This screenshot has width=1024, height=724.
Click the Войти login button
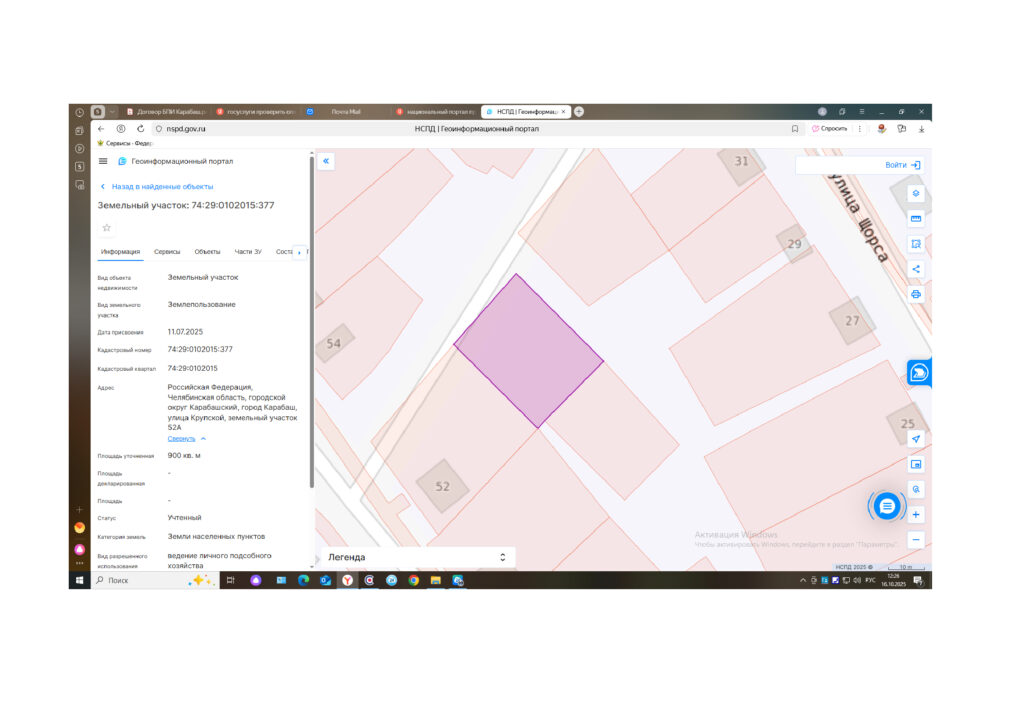[902, 165]
